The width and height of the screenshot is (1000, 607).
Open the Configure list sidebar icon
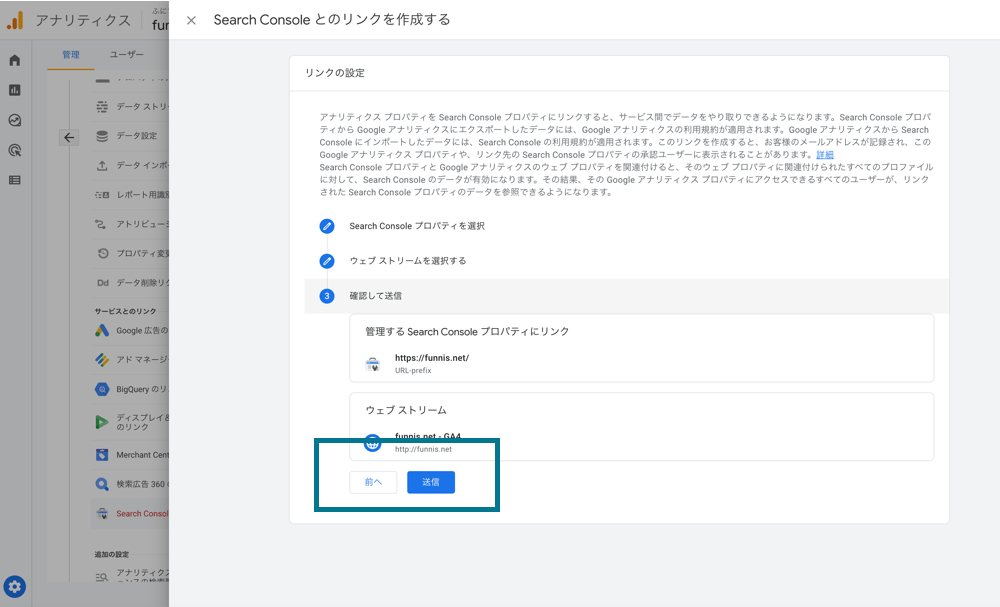click(15, 180)
